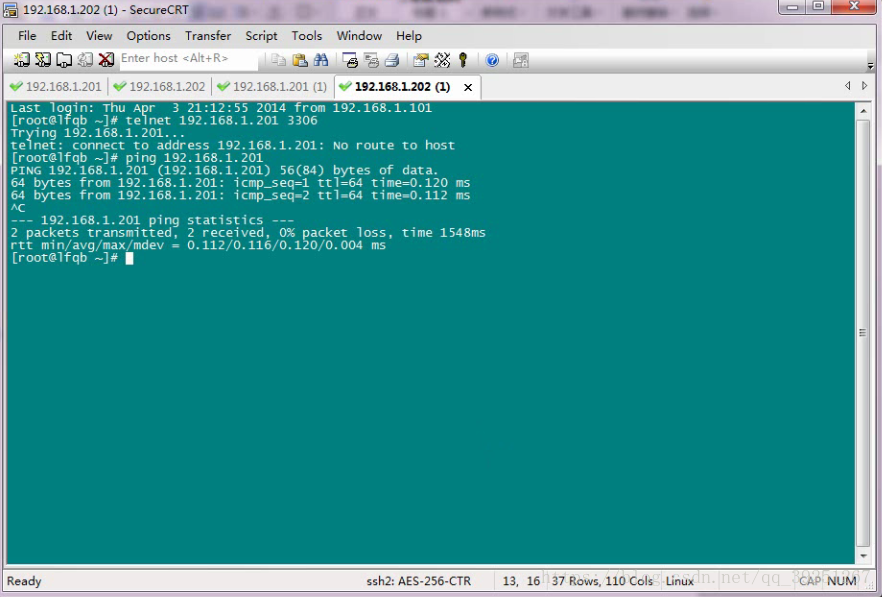Expand the toolbar overflow chevron
Screen dimensions: 882x597
point(870,66)
